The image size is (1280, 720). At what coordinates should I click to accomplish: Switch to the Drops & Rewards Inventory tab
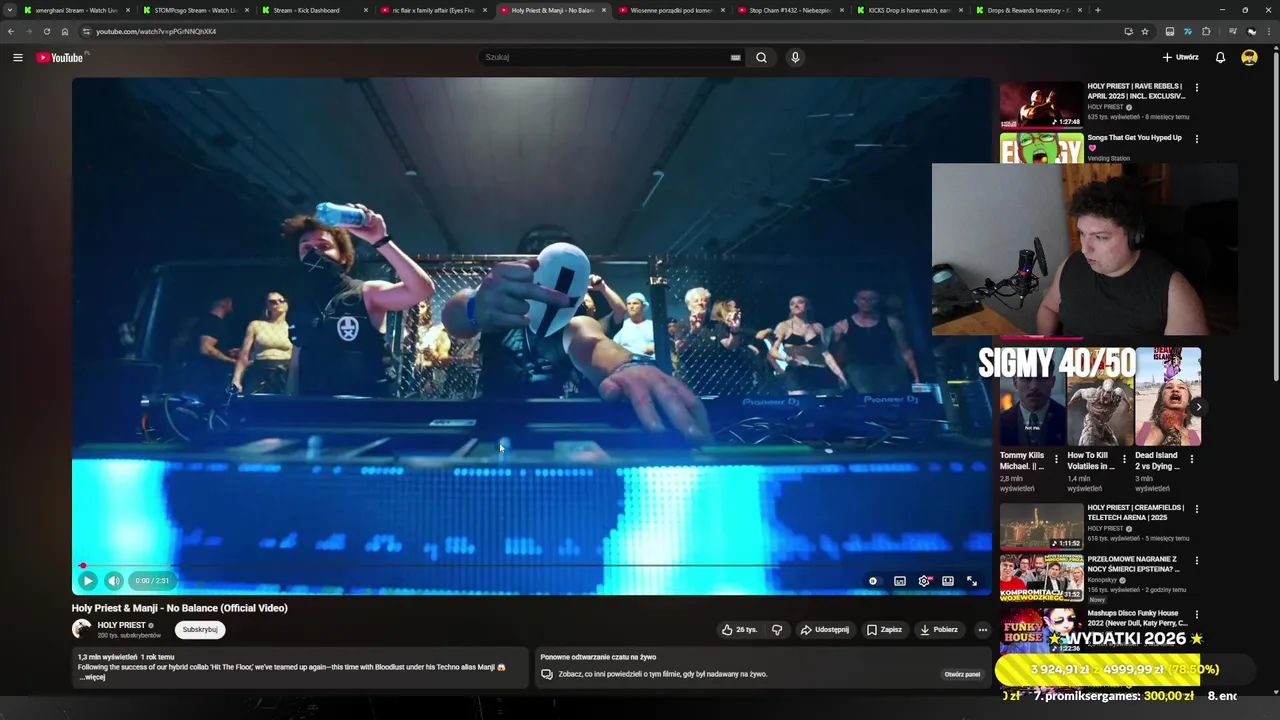coord(1027,10)
